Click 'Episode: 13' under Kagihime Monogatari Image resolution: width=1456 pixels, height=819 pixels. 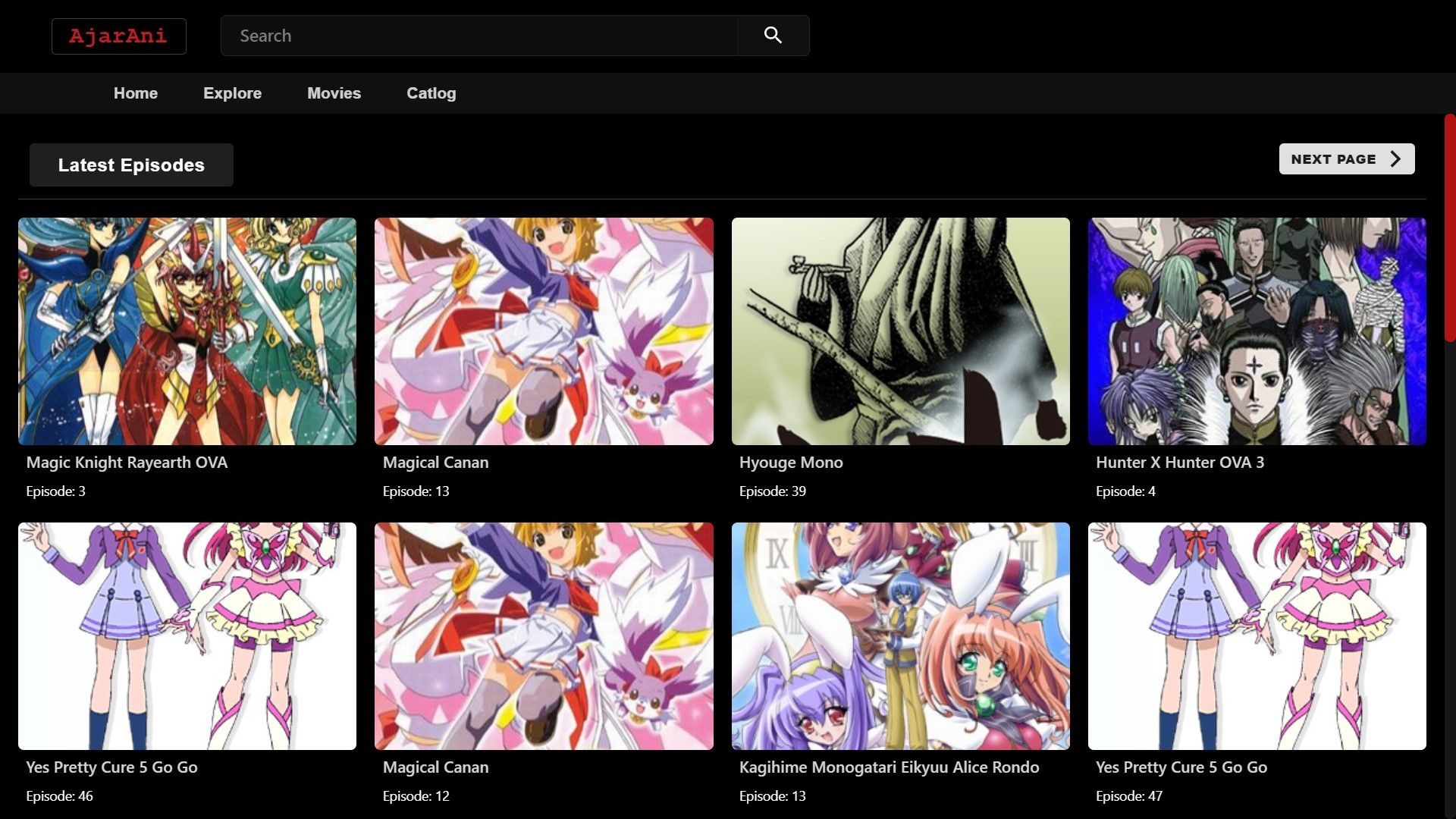tap(773, 796)
